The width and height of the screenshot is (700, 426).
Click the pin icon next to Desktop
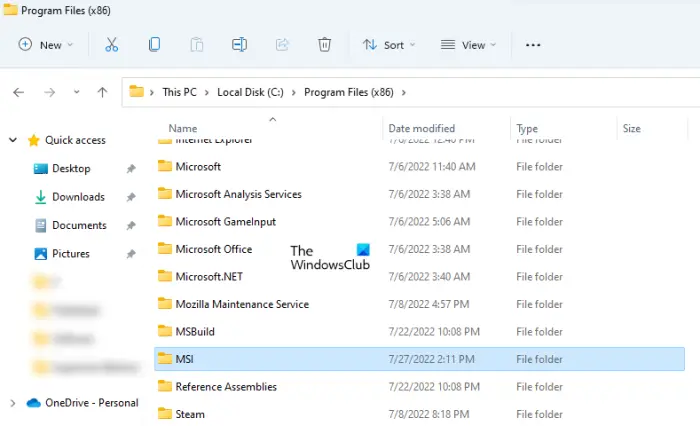coord(131,169)
